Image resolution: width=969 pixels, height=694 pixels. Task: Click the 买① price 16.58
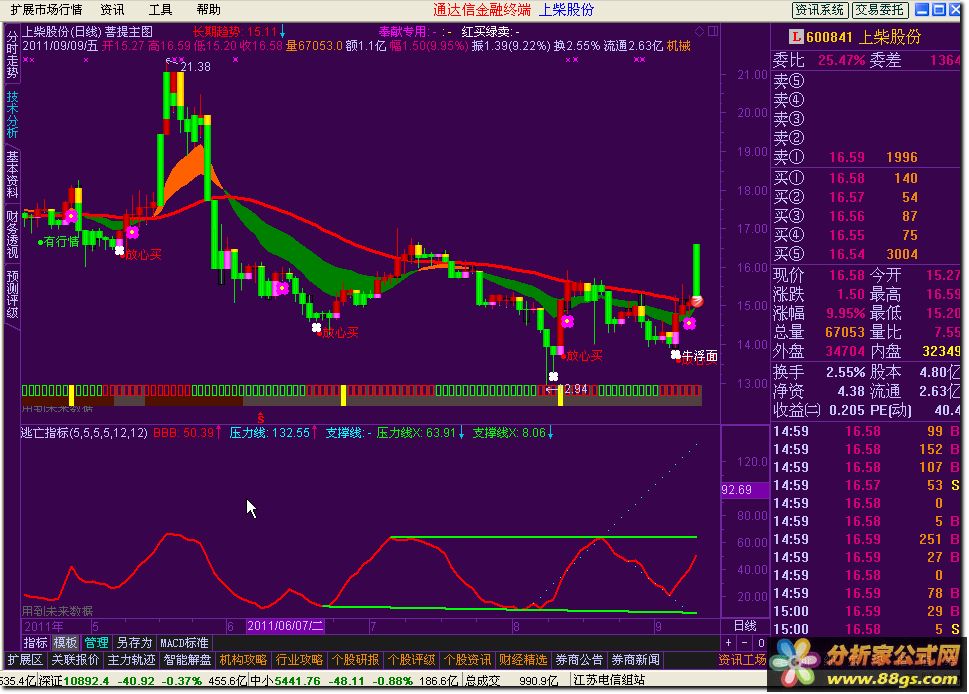[847, 178]
